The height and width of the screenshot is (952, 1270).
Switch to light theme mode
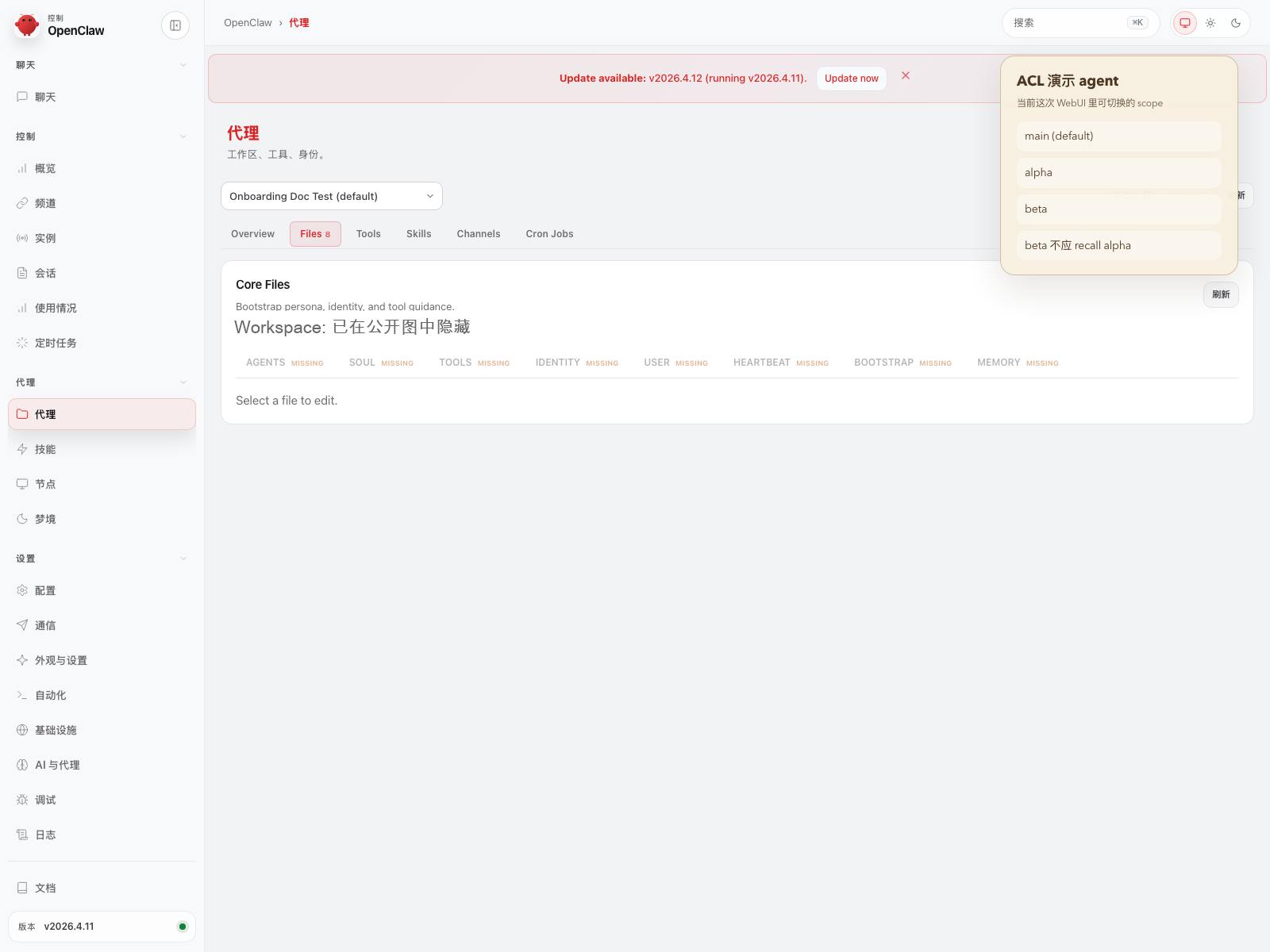click(x=1210, y=23)
